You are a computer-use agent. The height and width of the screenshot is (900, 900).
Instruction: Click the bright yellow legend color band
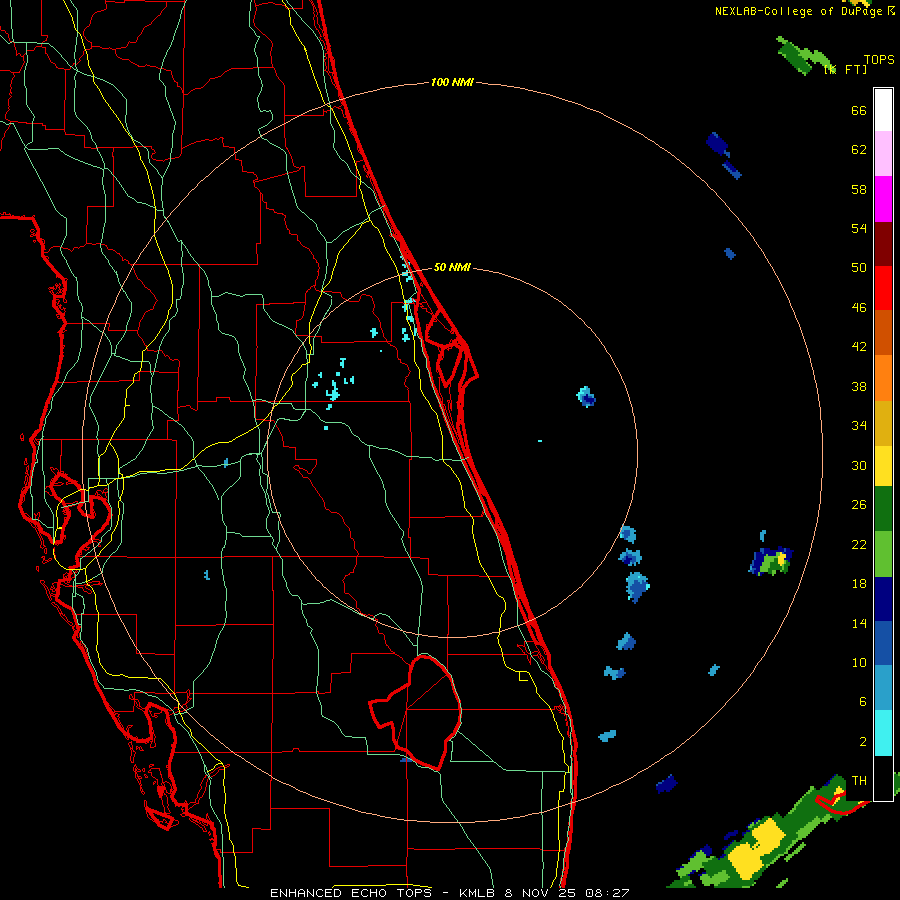883,466
